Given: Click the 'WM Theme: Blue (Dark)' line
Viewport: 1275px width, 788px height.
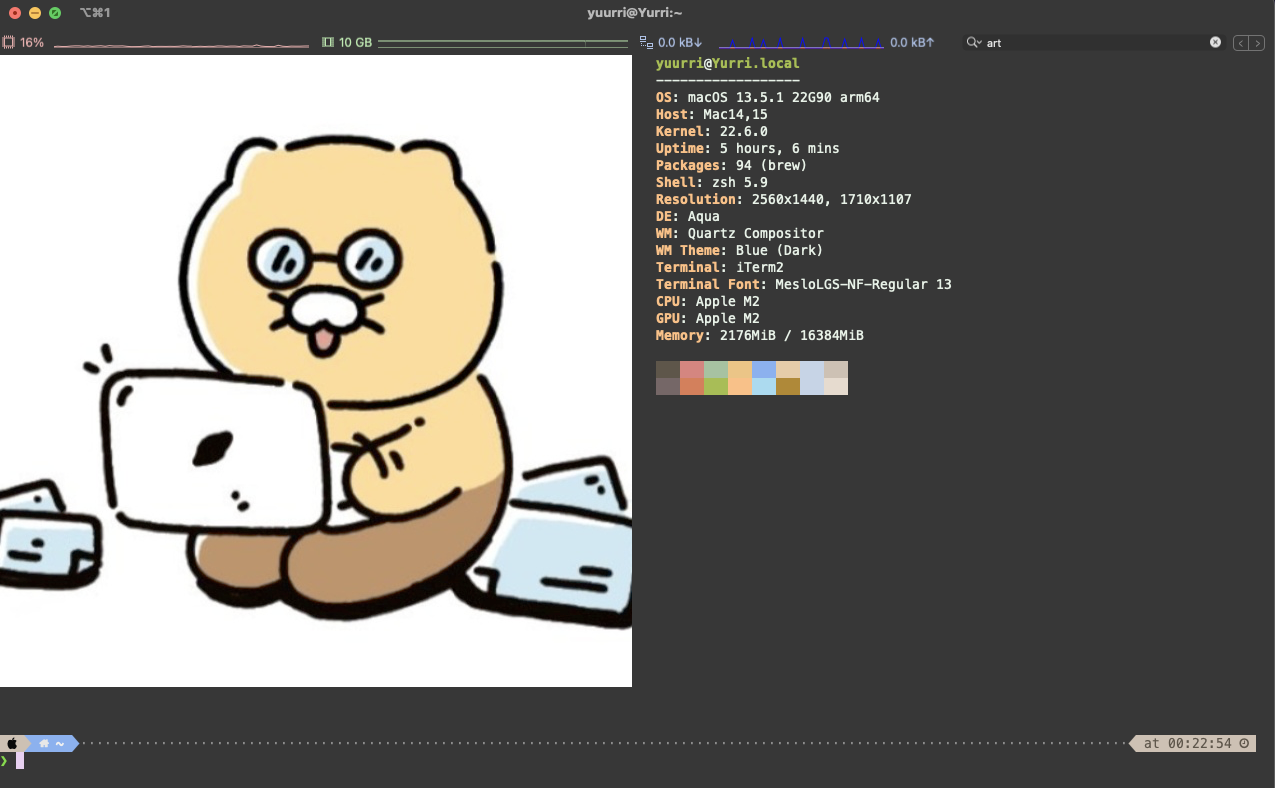Looking at the screenshot, I should 740,250.
